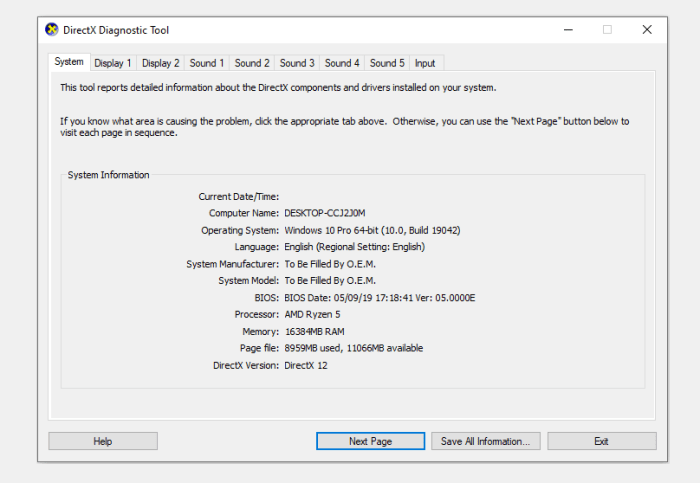
Task: Click the English regional setting language value
Action: [354, 247]
